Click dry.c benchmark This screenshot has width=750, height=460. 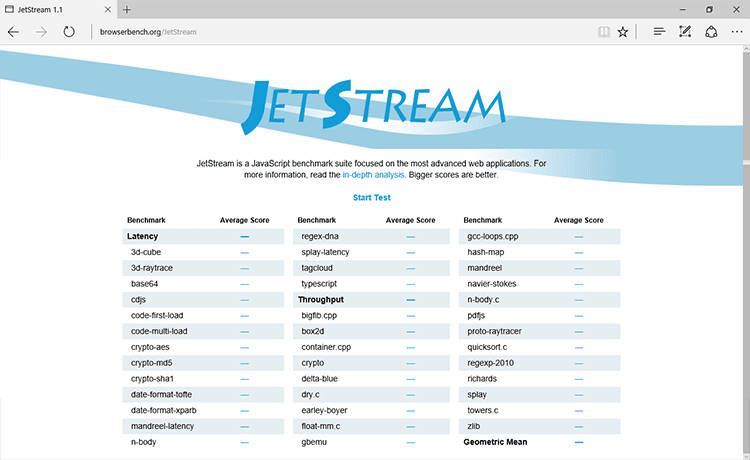[x=310, y=394]
